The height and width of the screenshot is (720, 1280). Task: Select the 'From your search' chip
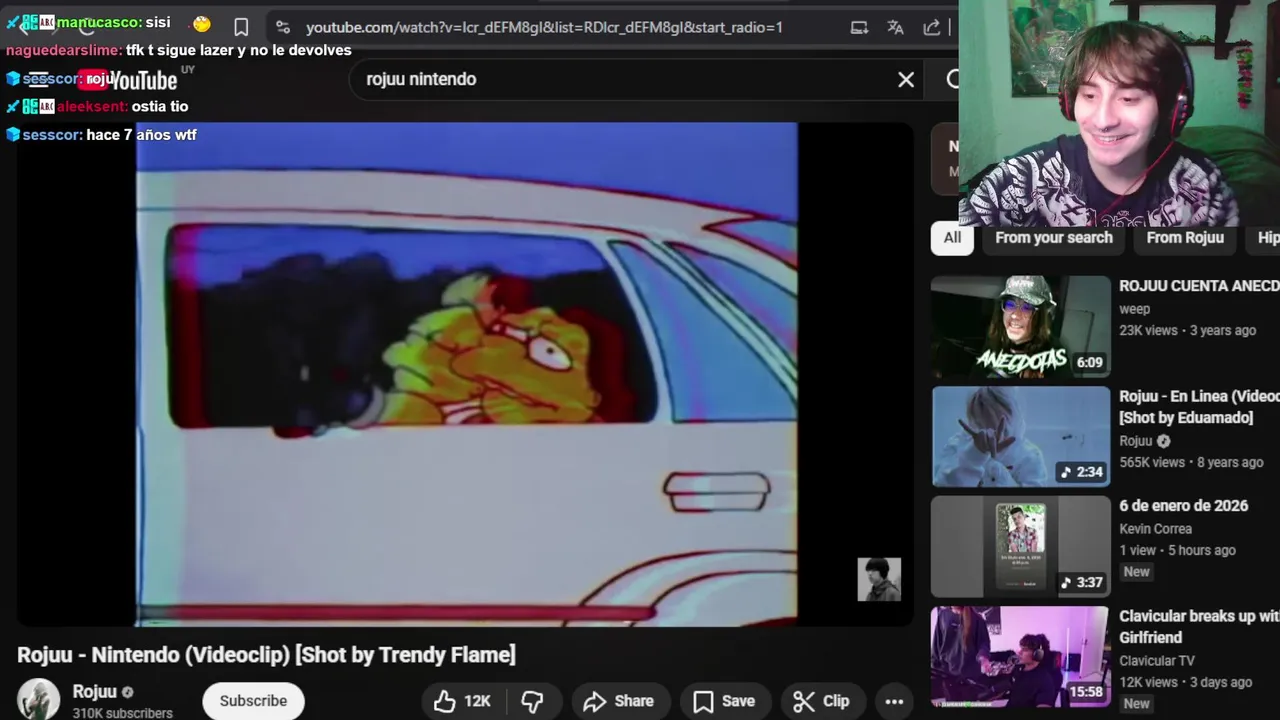coord(1054,237)
